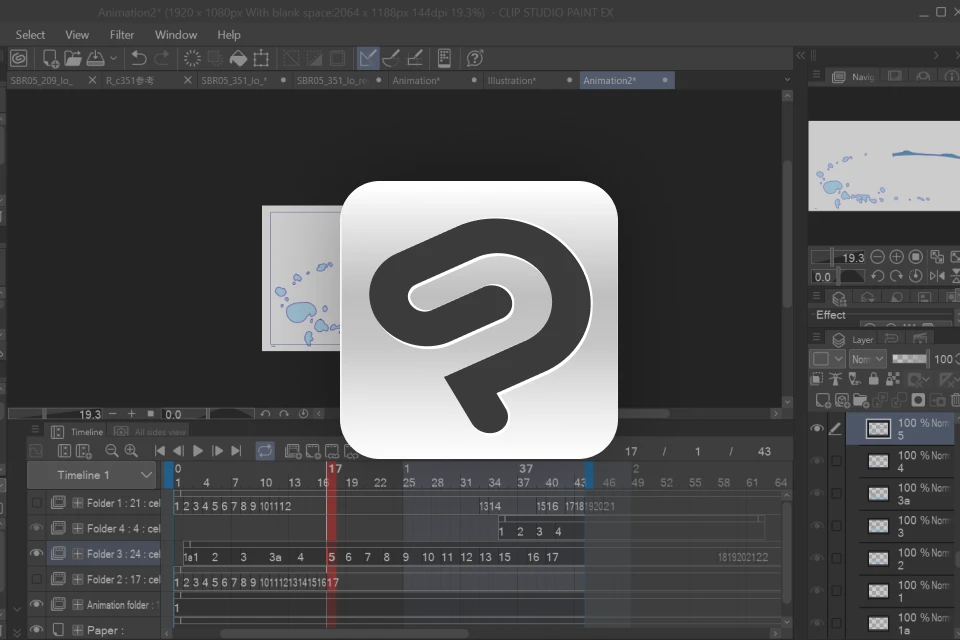
Task: Close the SBR05_209_lo_ tab
Action: tap(92, 80)
